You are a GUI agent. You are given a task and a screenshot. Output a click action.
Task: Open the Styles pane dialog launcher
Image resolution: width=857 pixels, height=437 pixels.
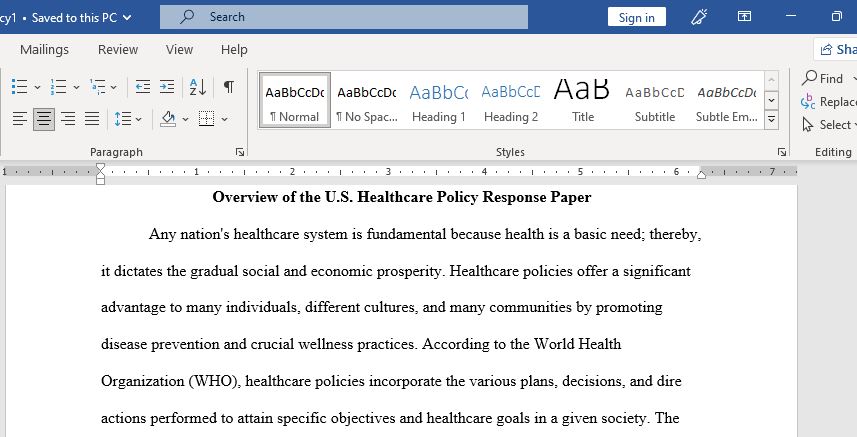click(782, 152)
